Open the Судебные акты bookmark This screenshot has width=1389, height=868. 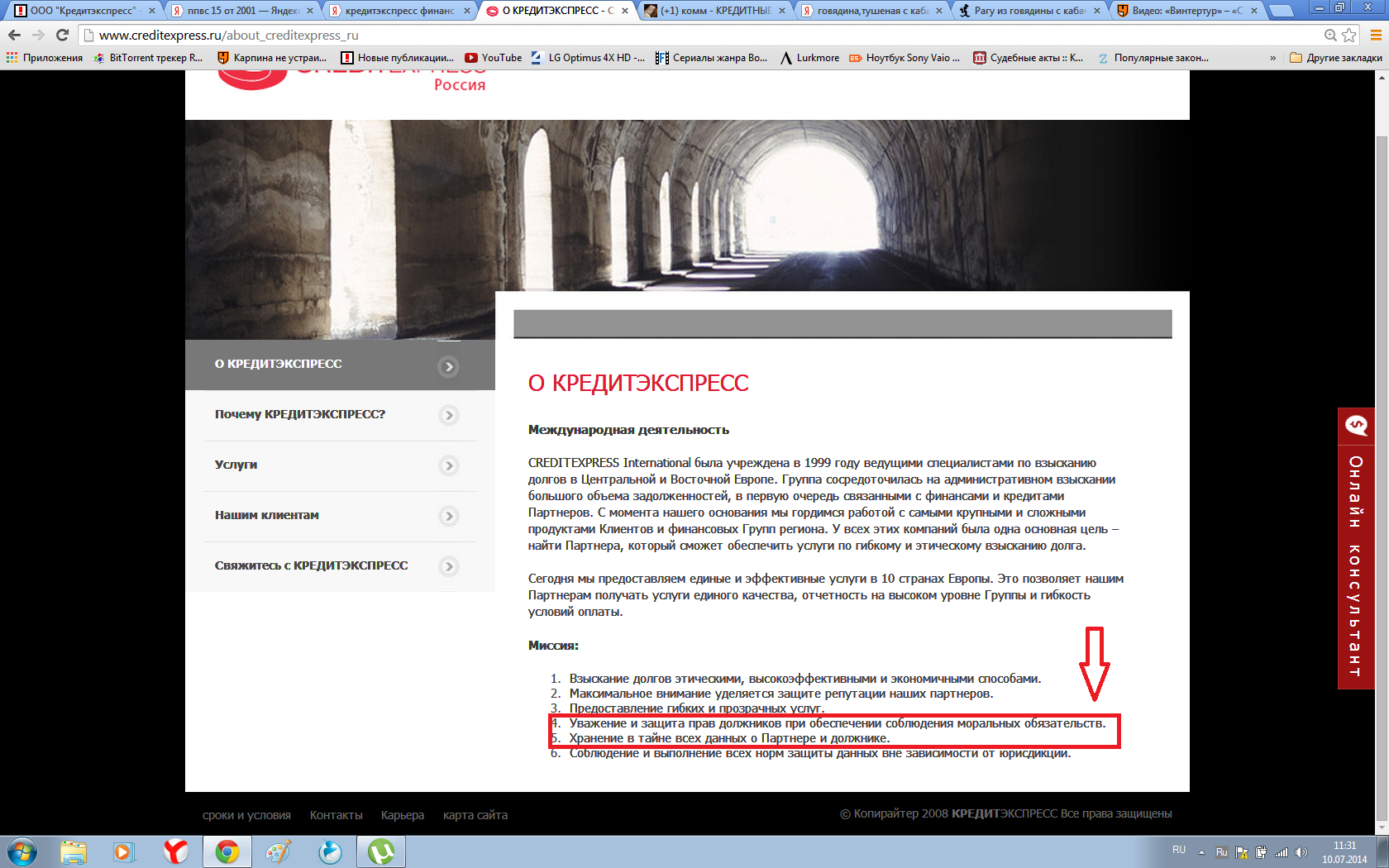click(1029, 58)
